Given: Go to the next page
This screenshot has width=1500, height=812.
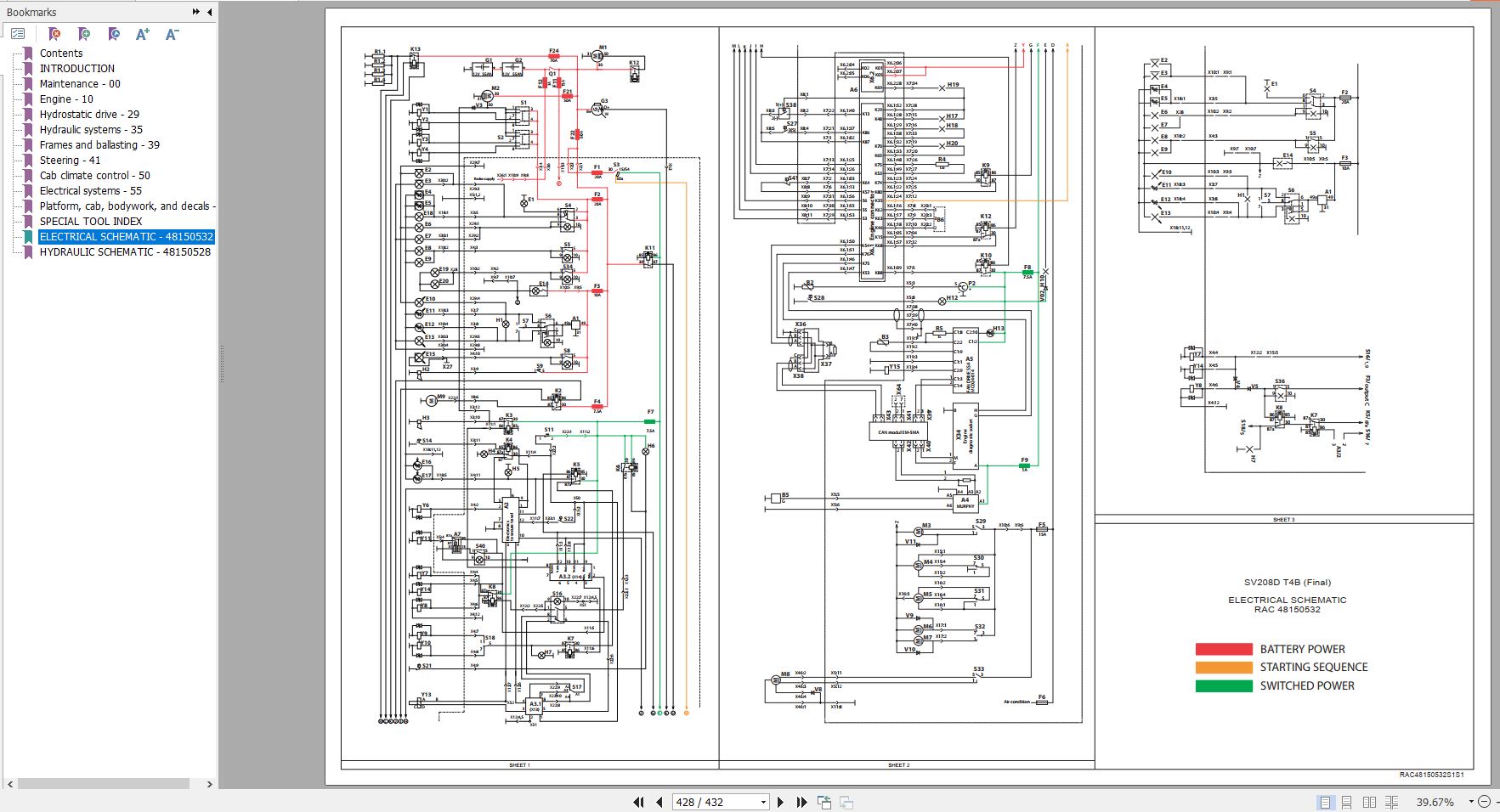Looking at the screenshot, I should click(780, 802).
